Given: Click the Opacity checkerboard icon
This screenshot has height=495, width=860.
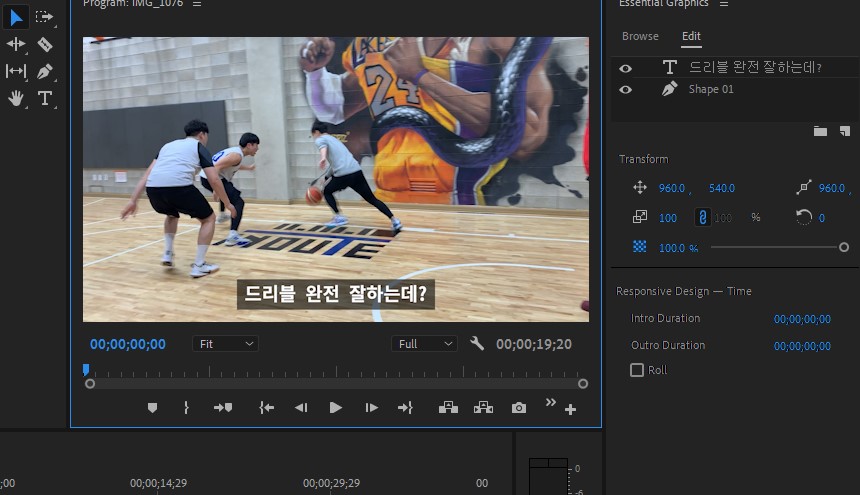Looking at the screenshot, I should point(640,247).
